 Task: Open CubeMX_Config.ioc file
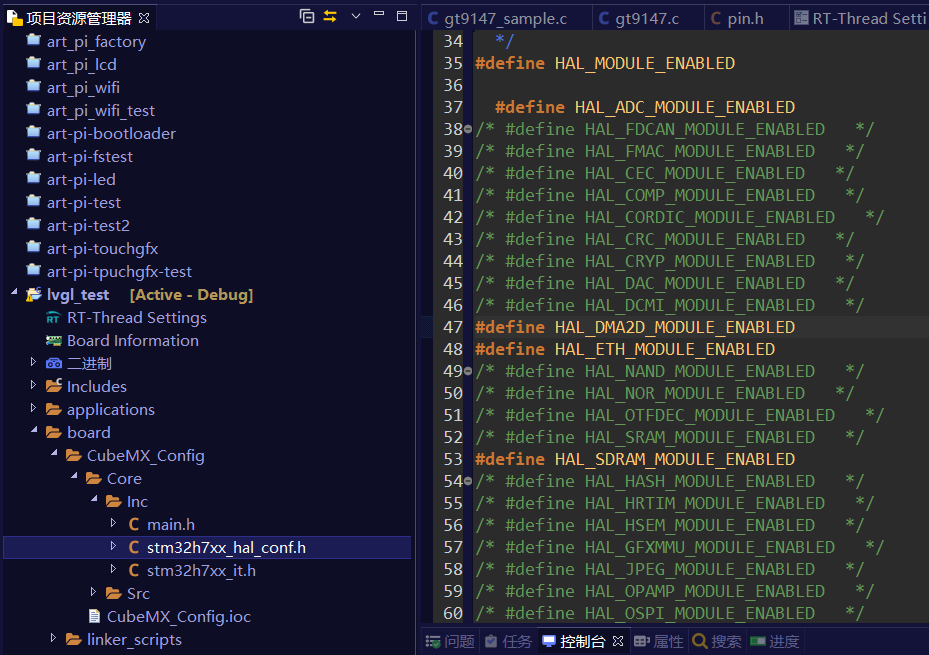tap(178, 617)
